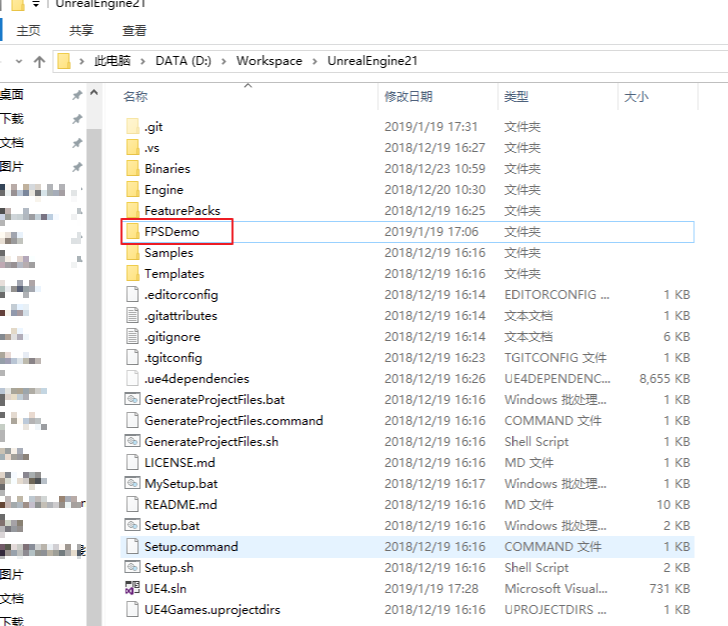Open the 共享 ribbon tab

pyautogui.click(x=81, y=31)
